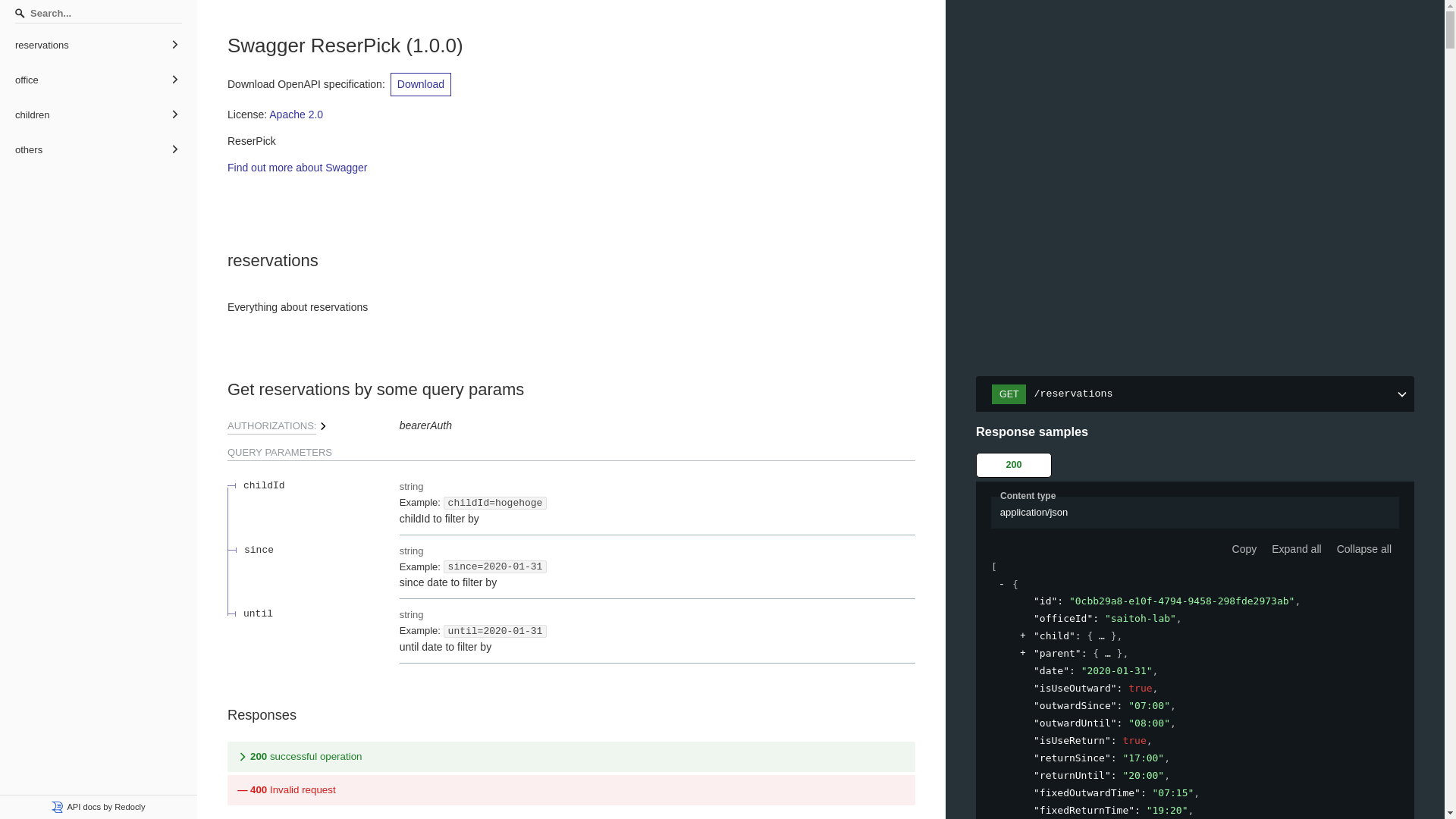Screen dimensions: 1456x819
Task: Open the Apache 2.0 license link
Action: pyautogui.click(x=296, y=115)
